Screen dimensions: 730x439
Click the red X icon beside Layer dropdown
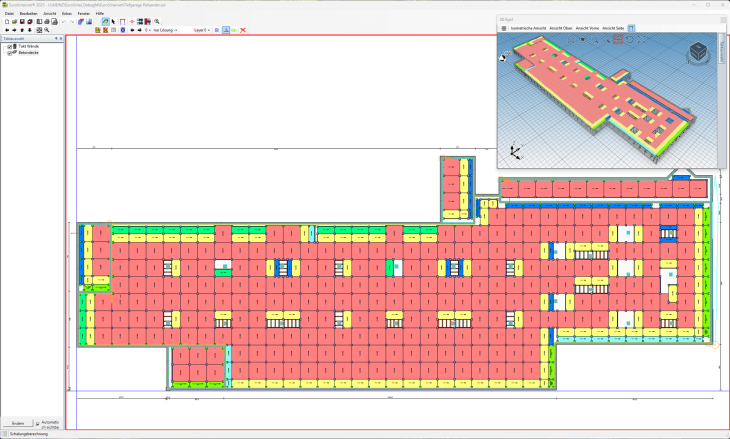(243, 30)
